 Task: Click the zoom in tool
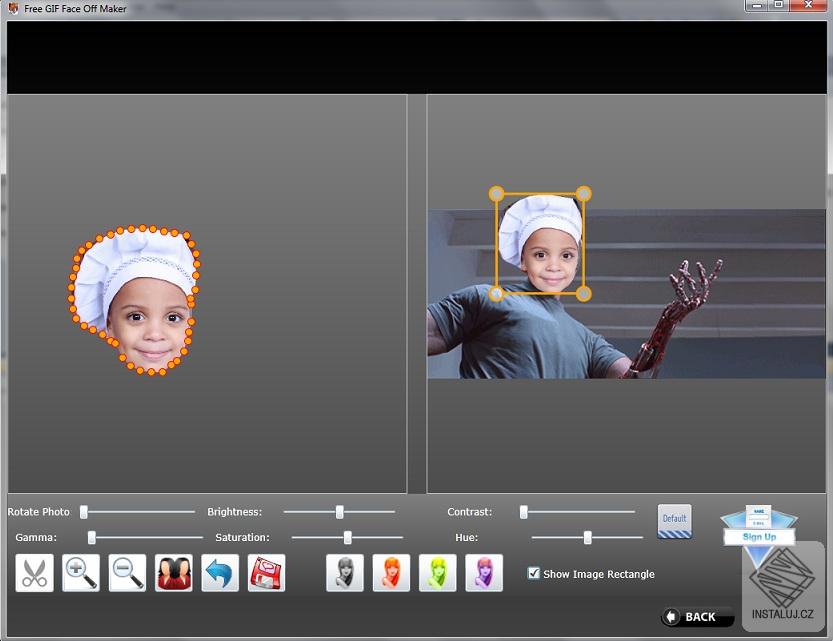pyautogui.click(x=80, y=572)
